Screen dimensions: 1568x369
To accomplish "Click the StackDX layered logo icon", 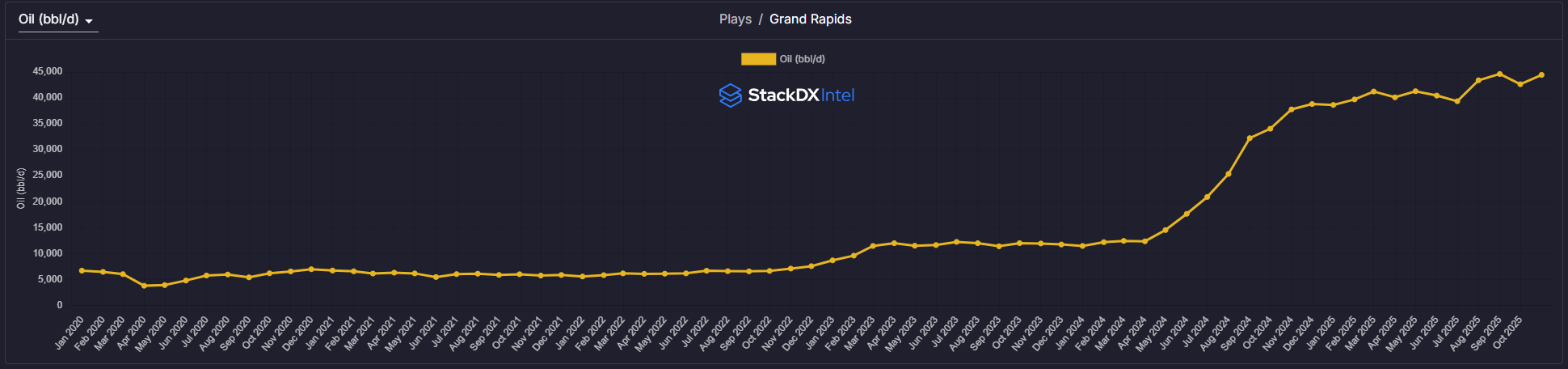I will (730, 95).
